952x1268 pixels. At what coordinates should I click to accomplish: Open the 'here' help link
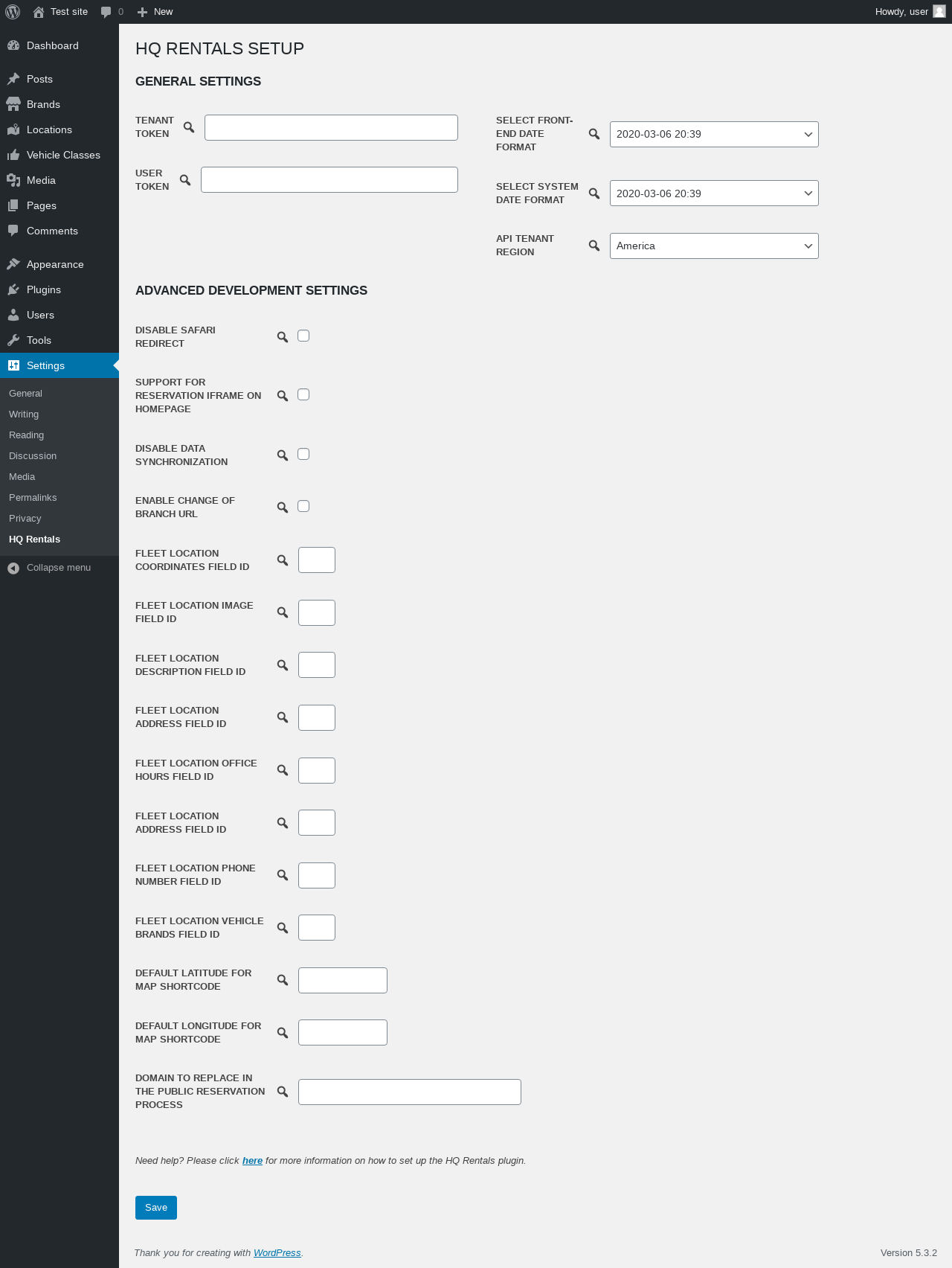click(x=252, y=1161)
